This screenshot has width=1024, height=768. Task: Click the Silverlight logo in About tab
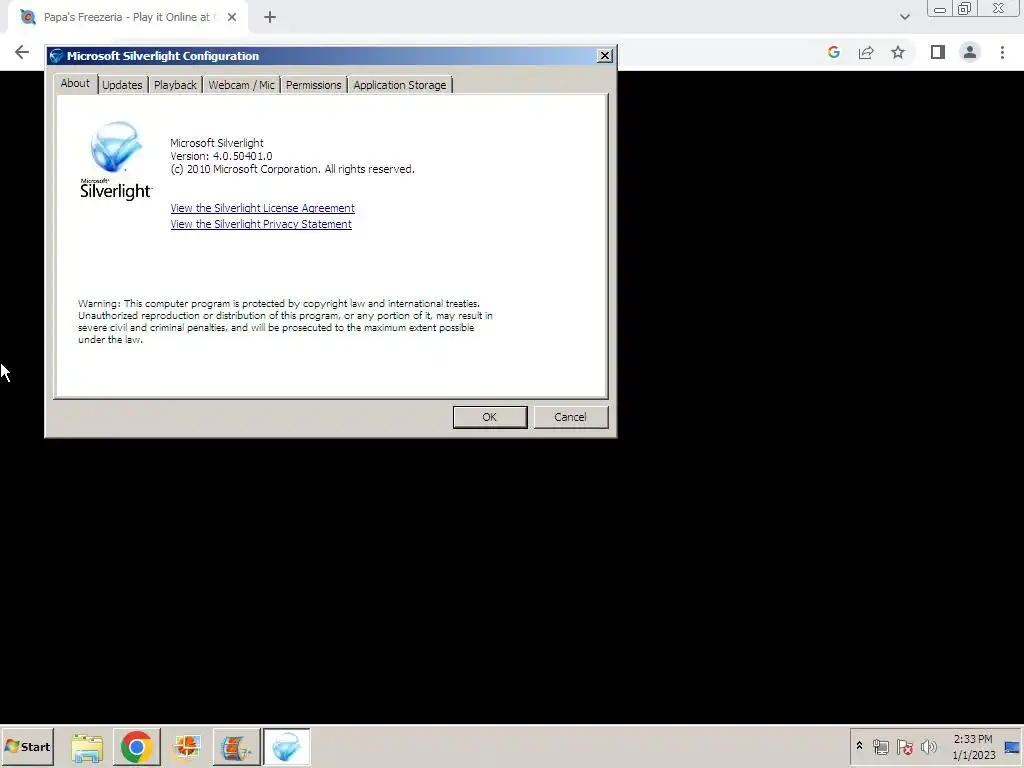click(x=116, y=161)
